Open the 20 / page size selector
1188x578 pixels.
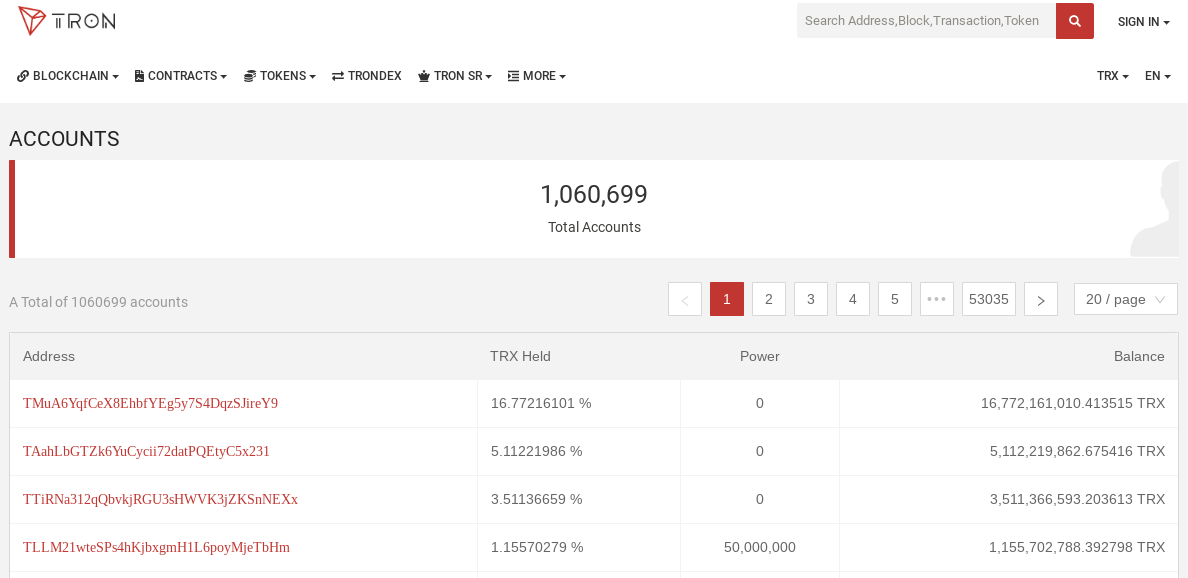(x=1126, y=299)
